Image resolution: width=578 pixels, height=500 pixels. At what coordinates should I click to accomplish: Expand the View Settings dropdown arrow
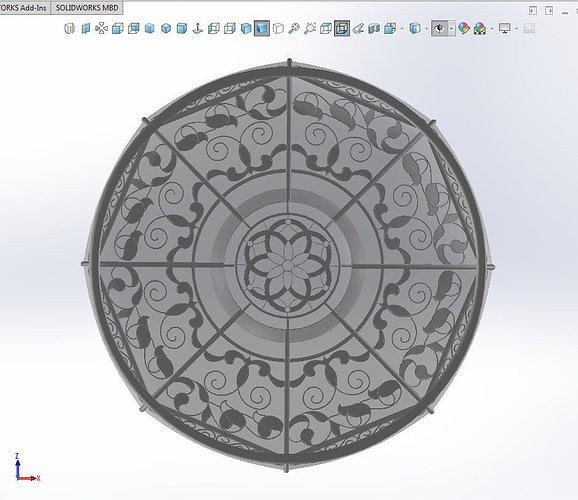pos(516,28)
